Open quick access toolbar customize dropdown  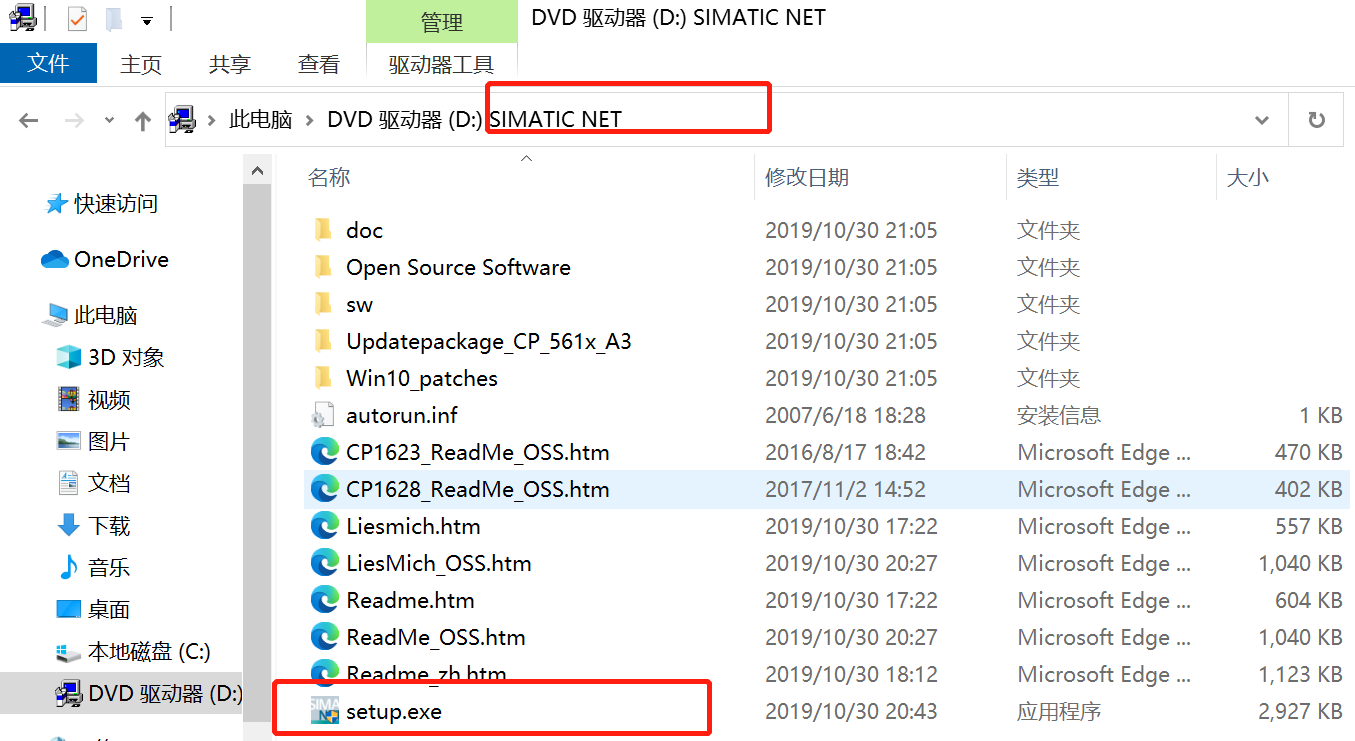147,20
